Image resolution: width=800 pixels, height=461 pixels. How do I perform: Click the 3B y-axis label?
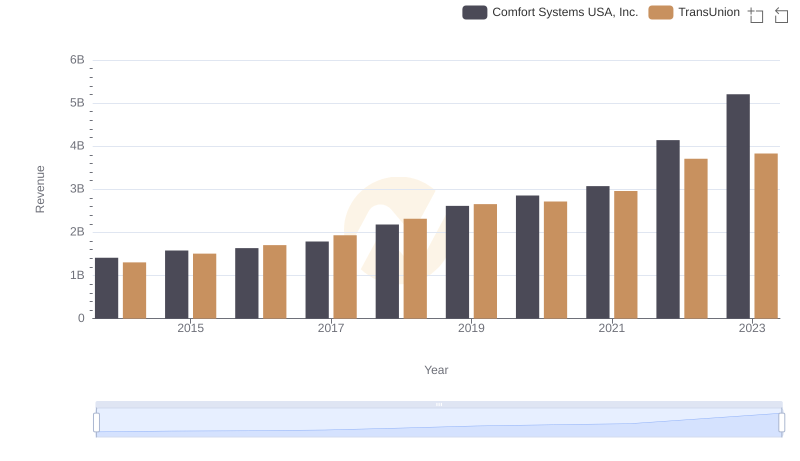77,189
